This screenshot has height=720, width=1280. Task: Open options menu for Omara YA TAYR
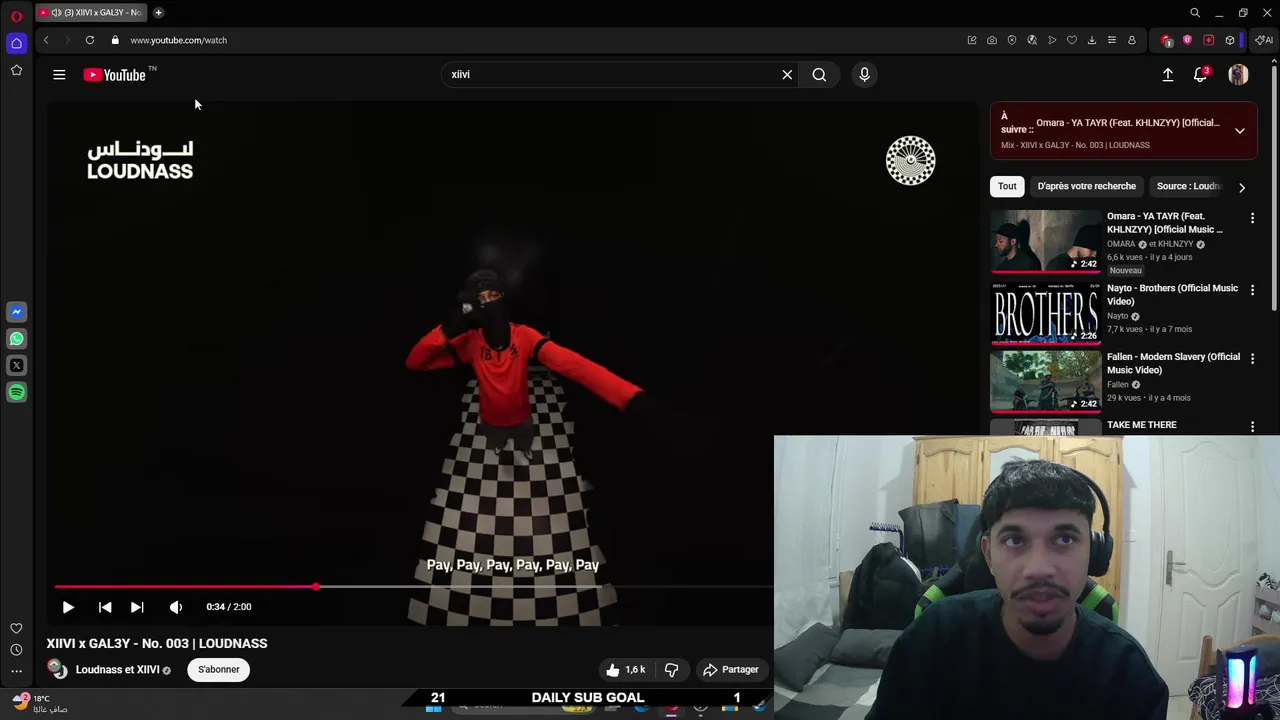[1252, 218]
